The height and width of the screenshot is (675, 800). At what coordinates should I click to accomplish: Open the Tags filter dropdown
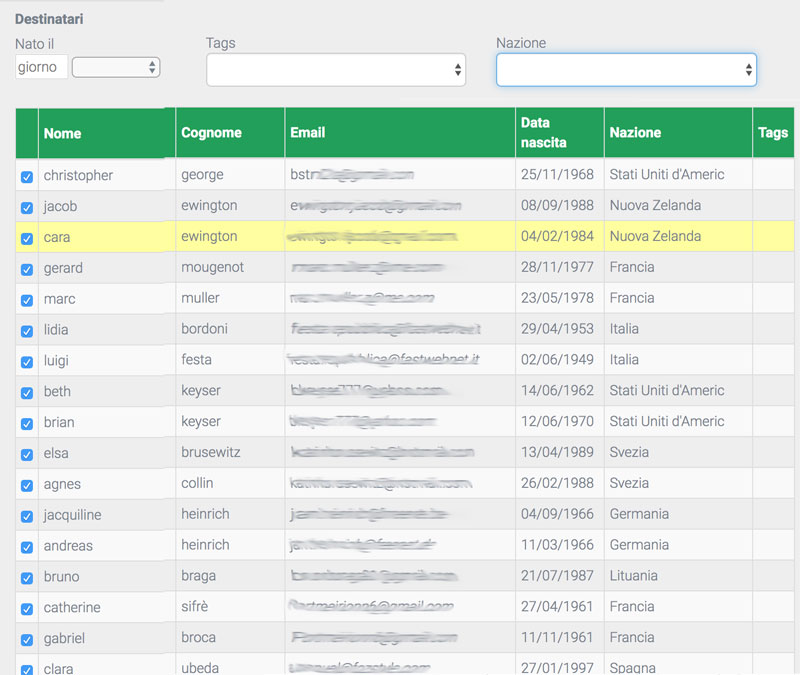336,69
